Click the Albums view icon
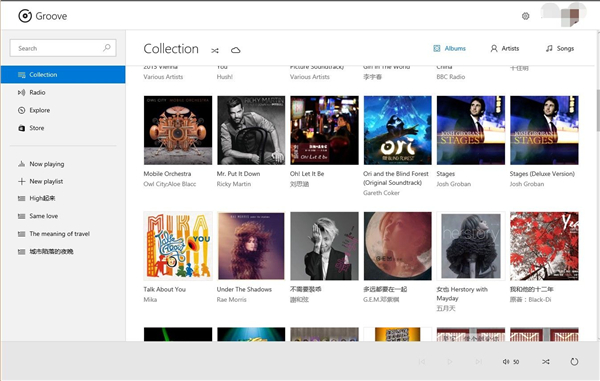 point(437,48)
